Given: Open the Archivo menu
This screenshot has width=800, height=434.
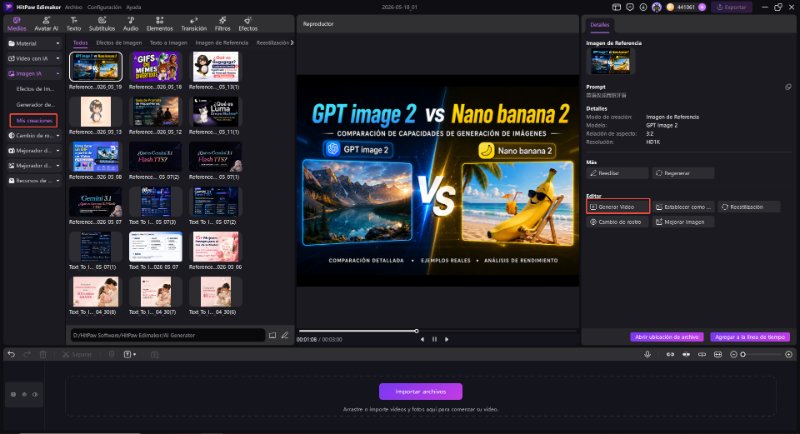Looking at the screenshot, I should pos(73,7).
